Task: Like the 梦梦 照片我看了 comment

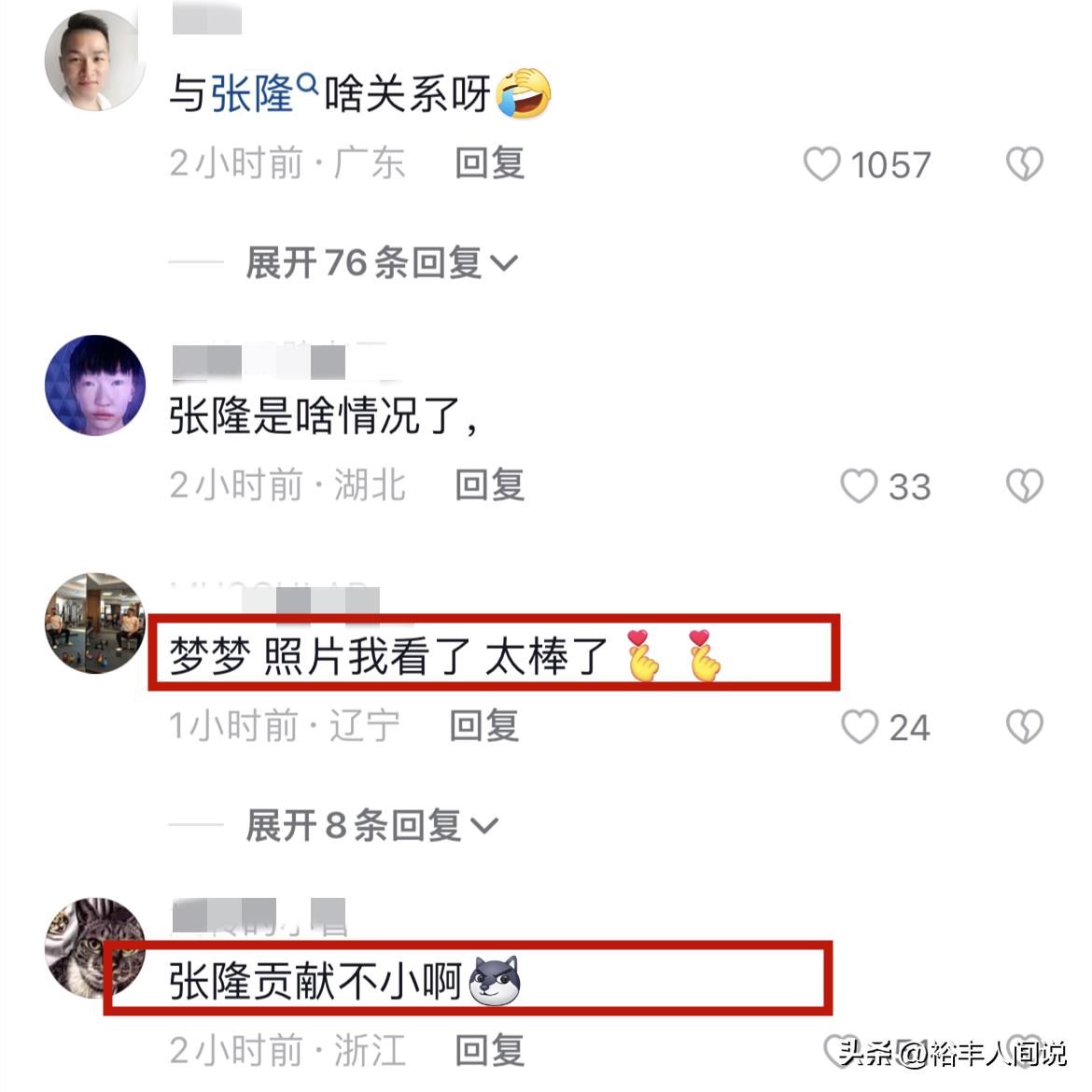Action: [860, 726]
